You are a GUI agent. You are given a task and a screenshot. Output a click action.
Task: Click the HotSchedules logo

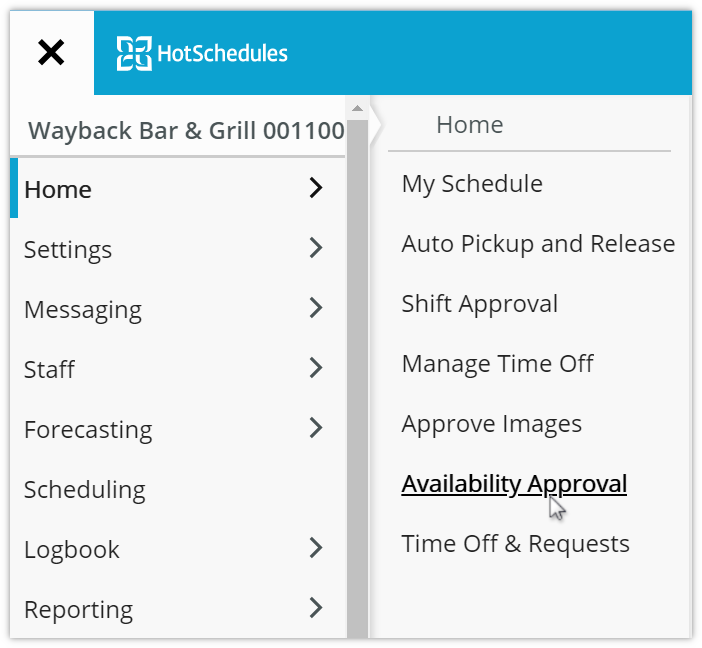[x=202, y=53]
